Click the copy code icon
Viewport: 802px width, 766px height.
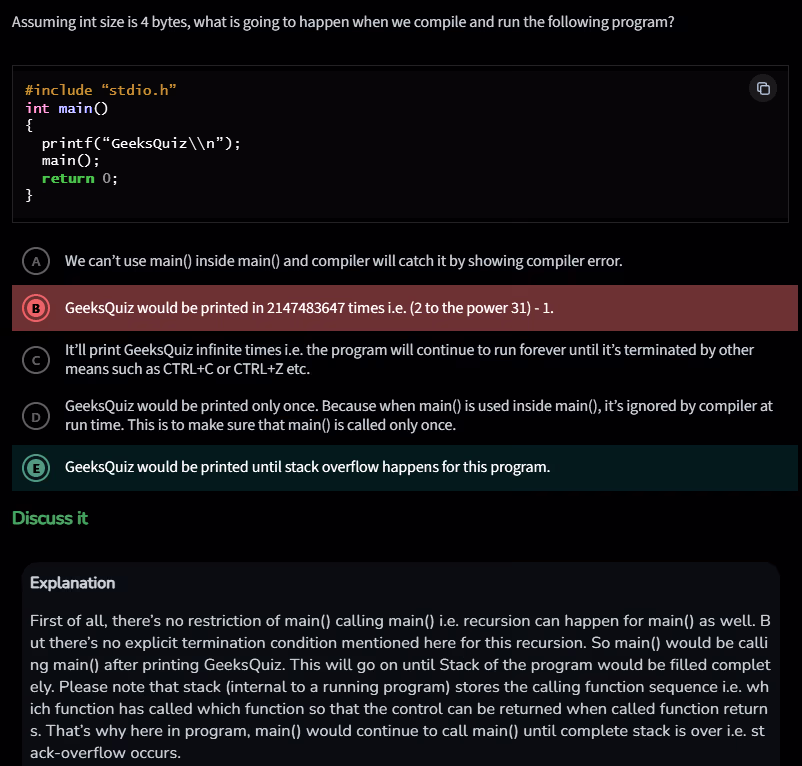pyautogui.click(x=763, y=88)
